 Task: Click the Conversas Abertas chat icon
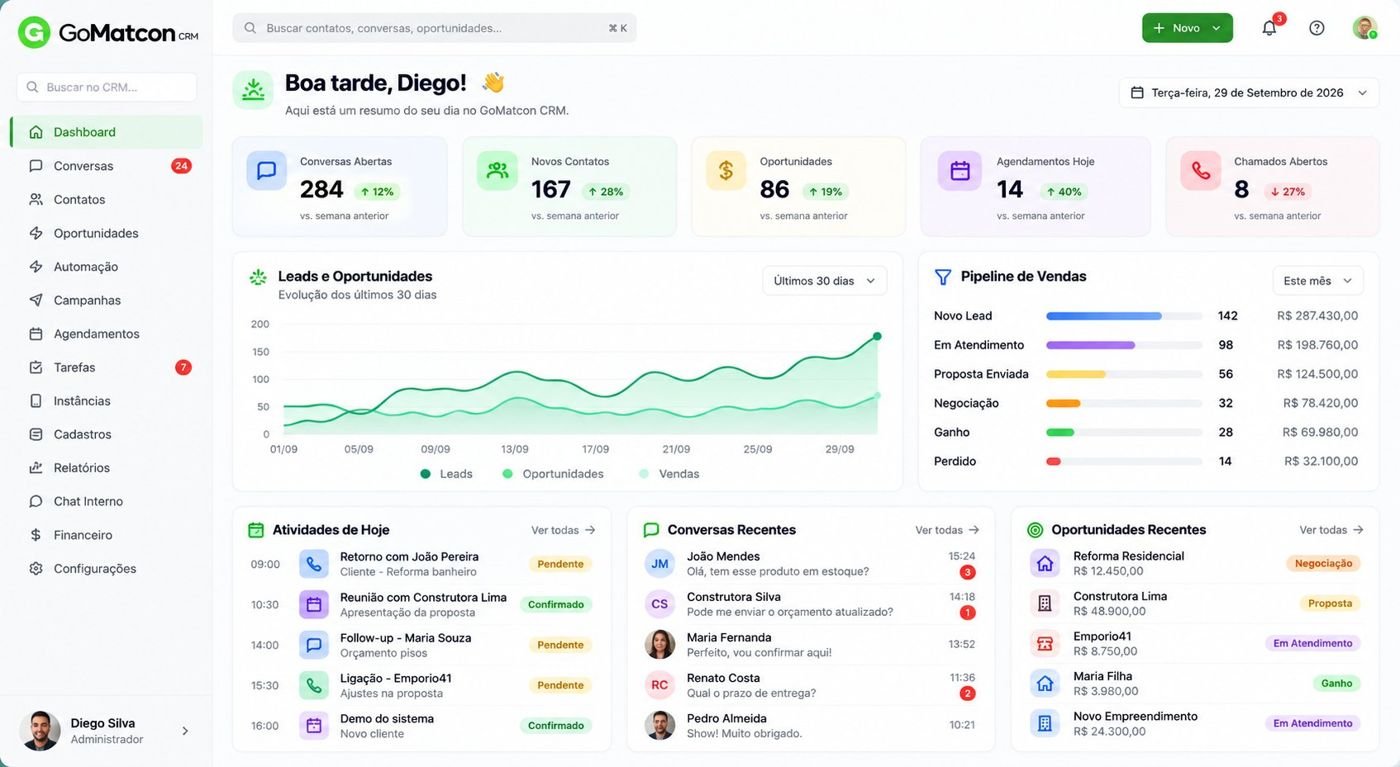267,171
